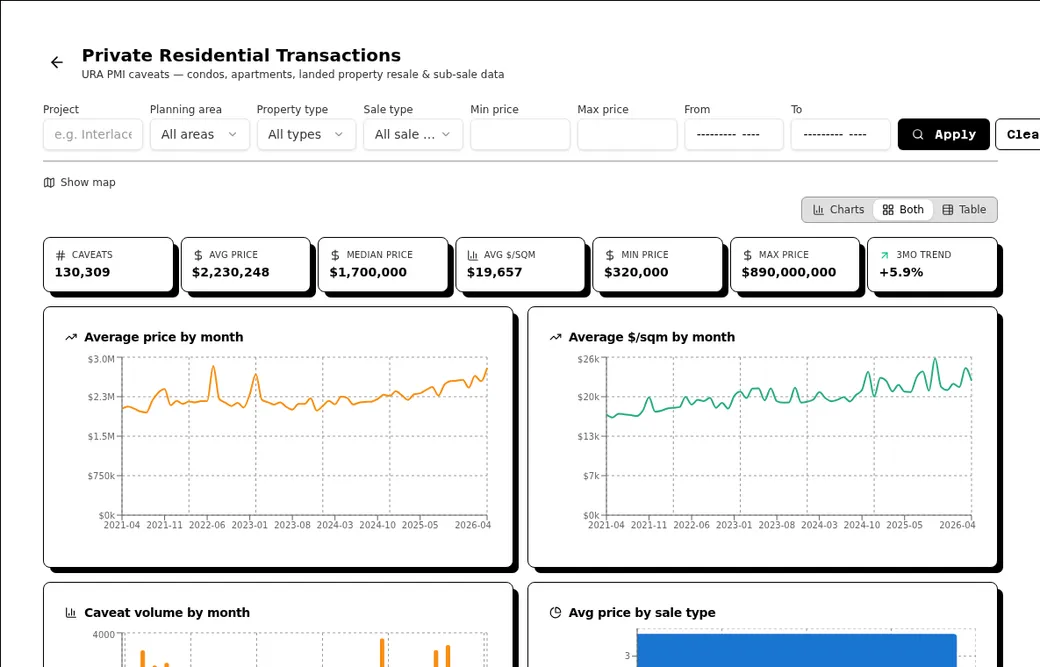Focus the Min price field
Viewport: 1040px width, 667px height.
[x=520, y=135]
